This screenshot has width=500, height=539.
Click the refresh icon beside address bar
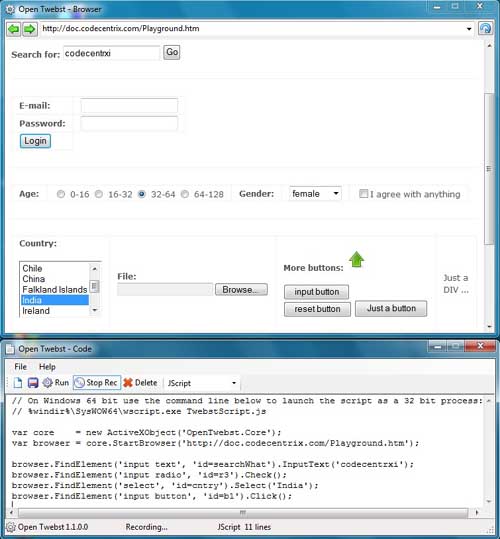coord(485,28)
